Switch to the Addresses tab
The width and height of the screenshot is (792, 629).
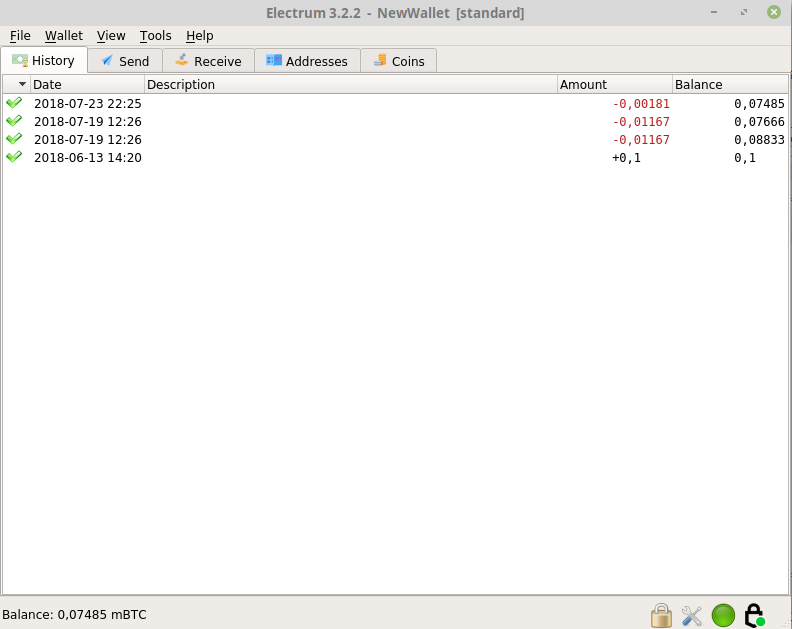point(307,61)
